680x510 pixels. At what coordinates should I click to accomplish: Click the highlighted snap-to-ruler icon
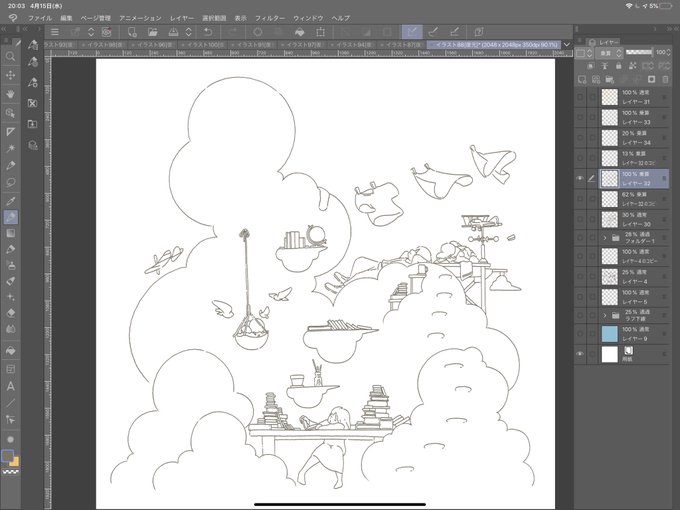(412, 32)
